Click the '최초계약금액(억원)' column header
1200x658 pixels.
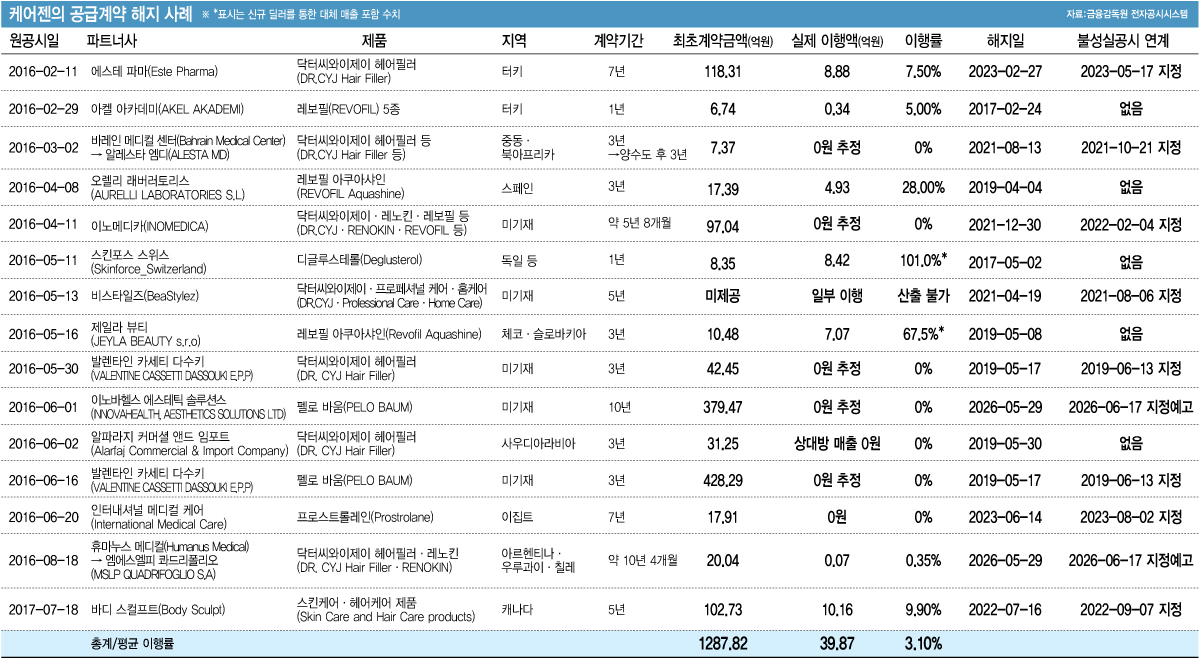coord(723,39)
